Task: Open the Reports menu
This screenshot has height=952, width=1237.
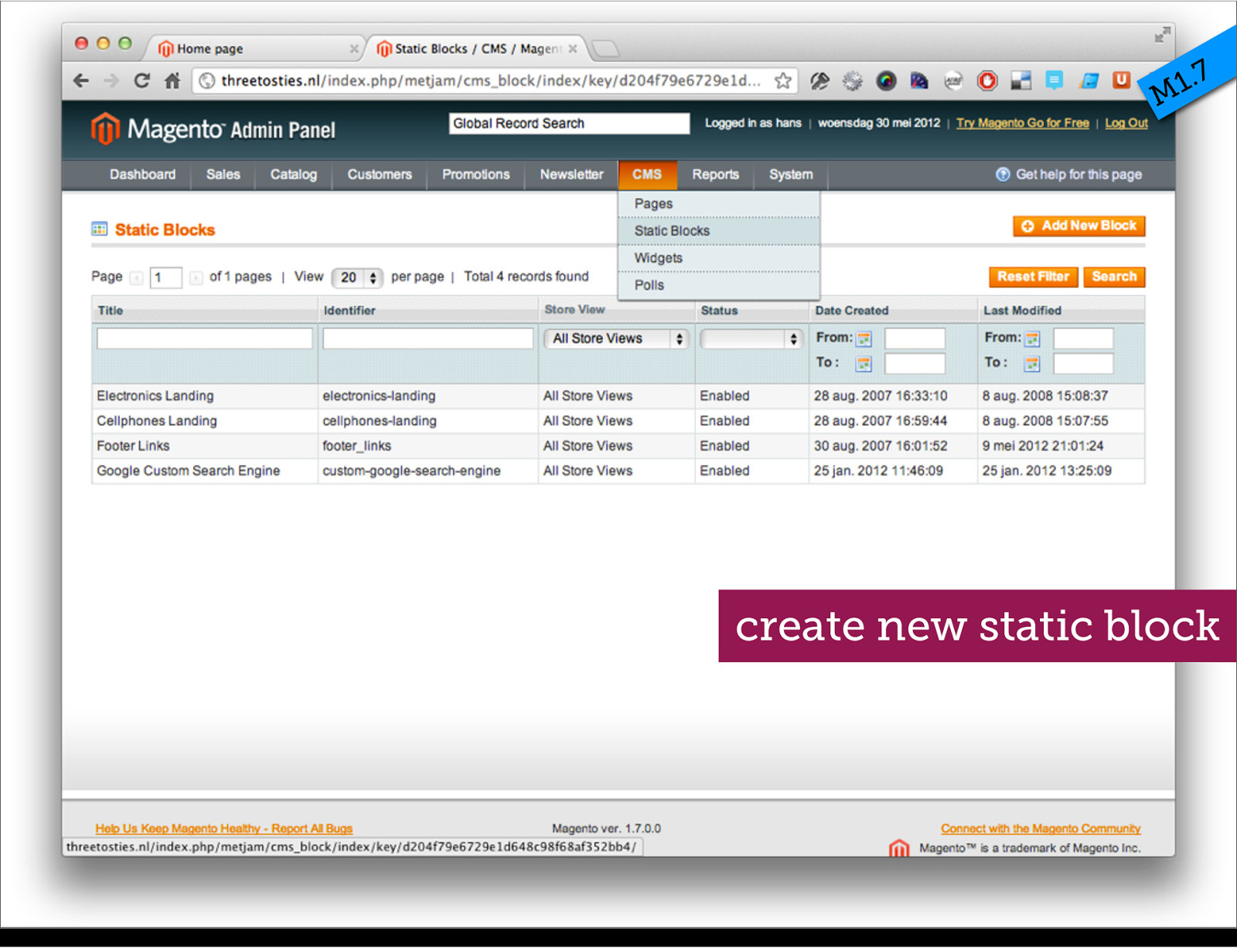Action: coord(715,175)
